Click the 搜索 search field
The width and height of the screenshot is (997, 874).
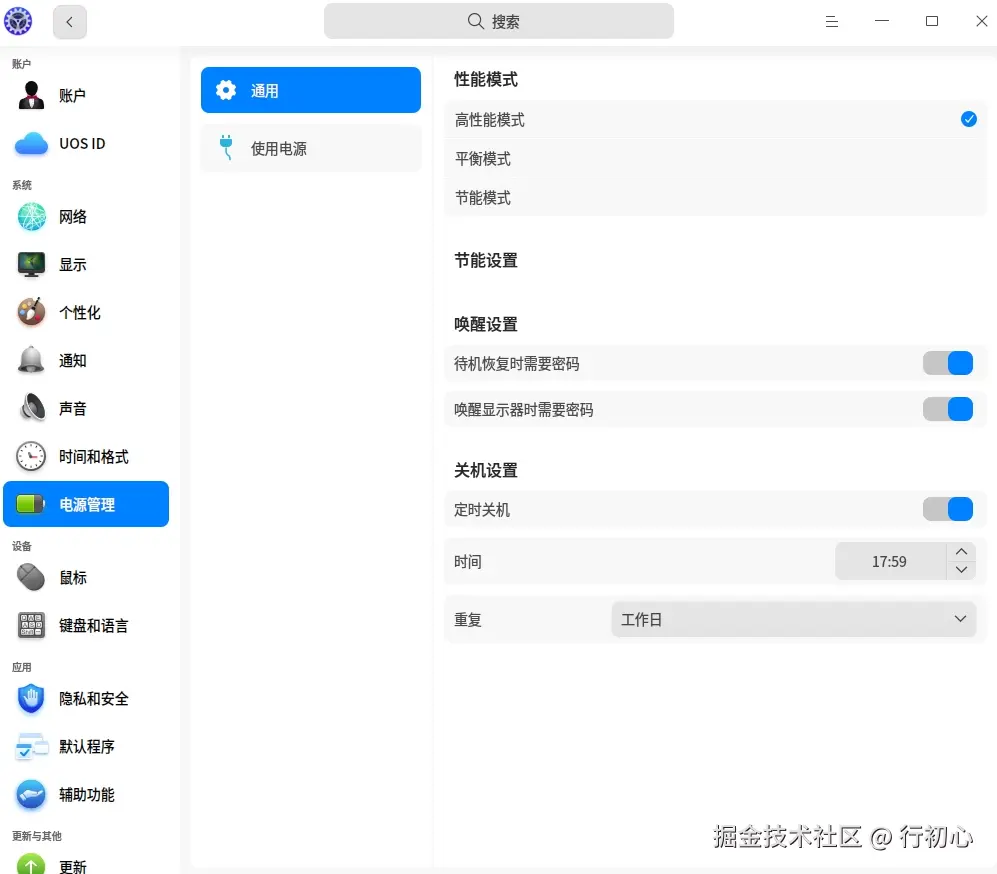pyautogui.click(x=498, y=21)
